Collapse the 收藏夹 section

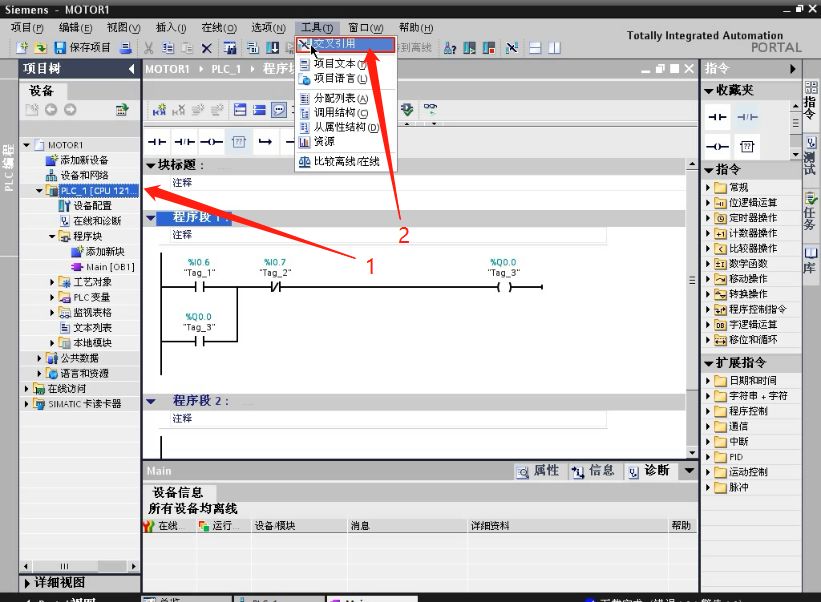coord(709,91)
